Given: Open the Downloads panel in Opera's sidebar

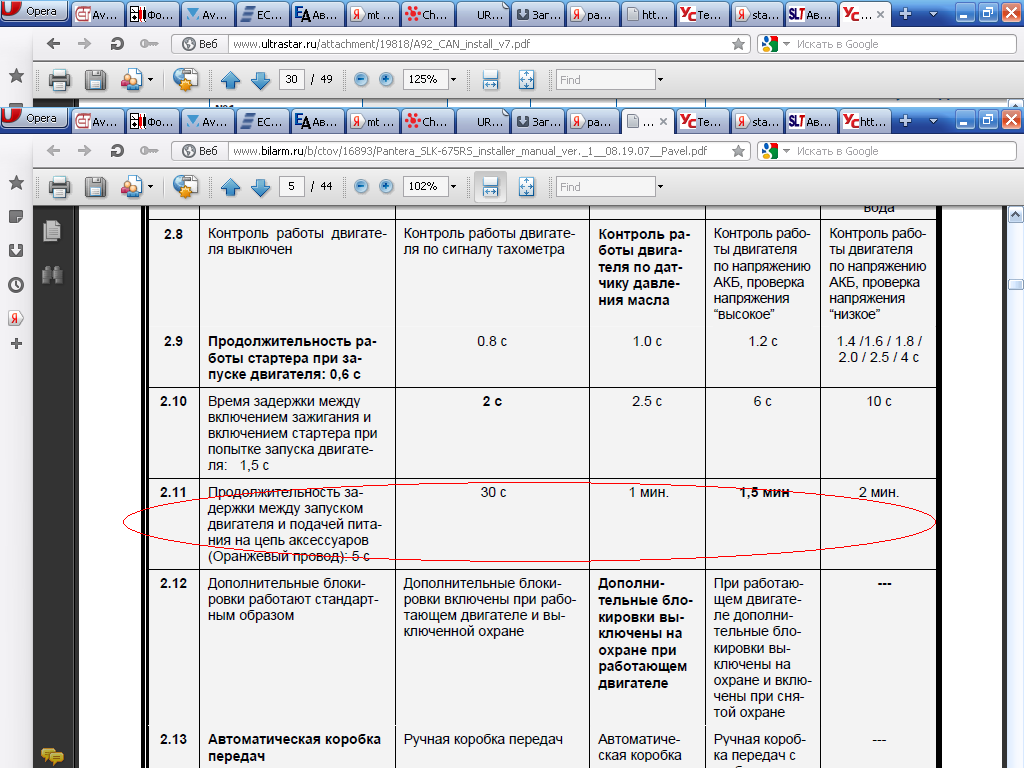Looking at the screenshot, I should click(x=16, y=250).
